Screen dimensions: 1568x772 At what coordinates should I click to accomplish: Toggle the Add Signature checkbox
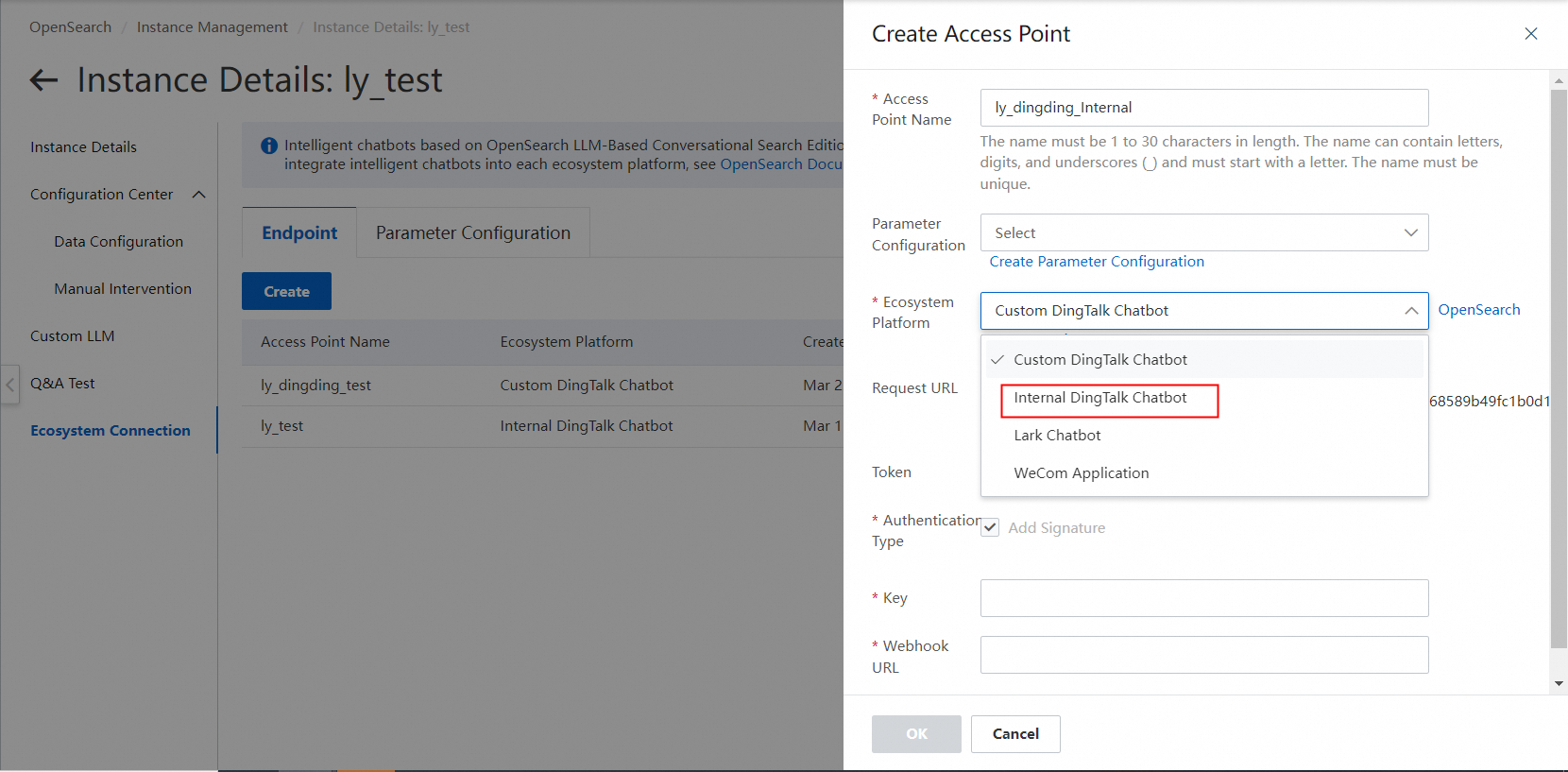990,527
